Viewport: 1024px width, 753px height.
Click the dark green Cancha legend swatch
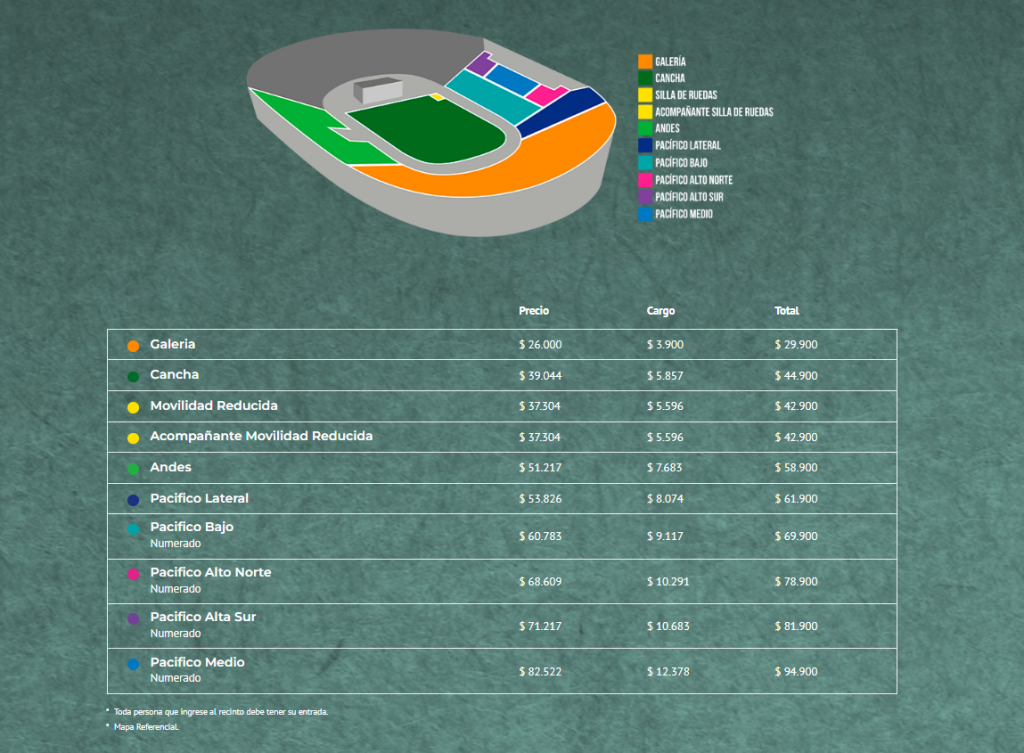click(645, 78)
